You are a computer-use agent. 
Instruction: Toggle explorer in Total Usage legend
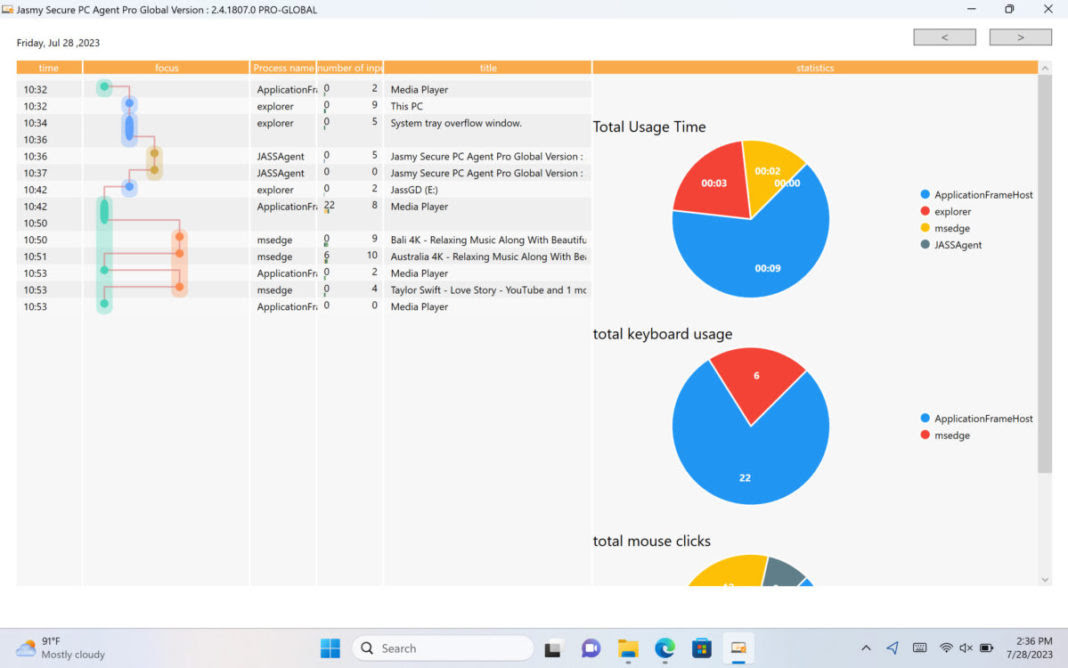click(945, 212)
